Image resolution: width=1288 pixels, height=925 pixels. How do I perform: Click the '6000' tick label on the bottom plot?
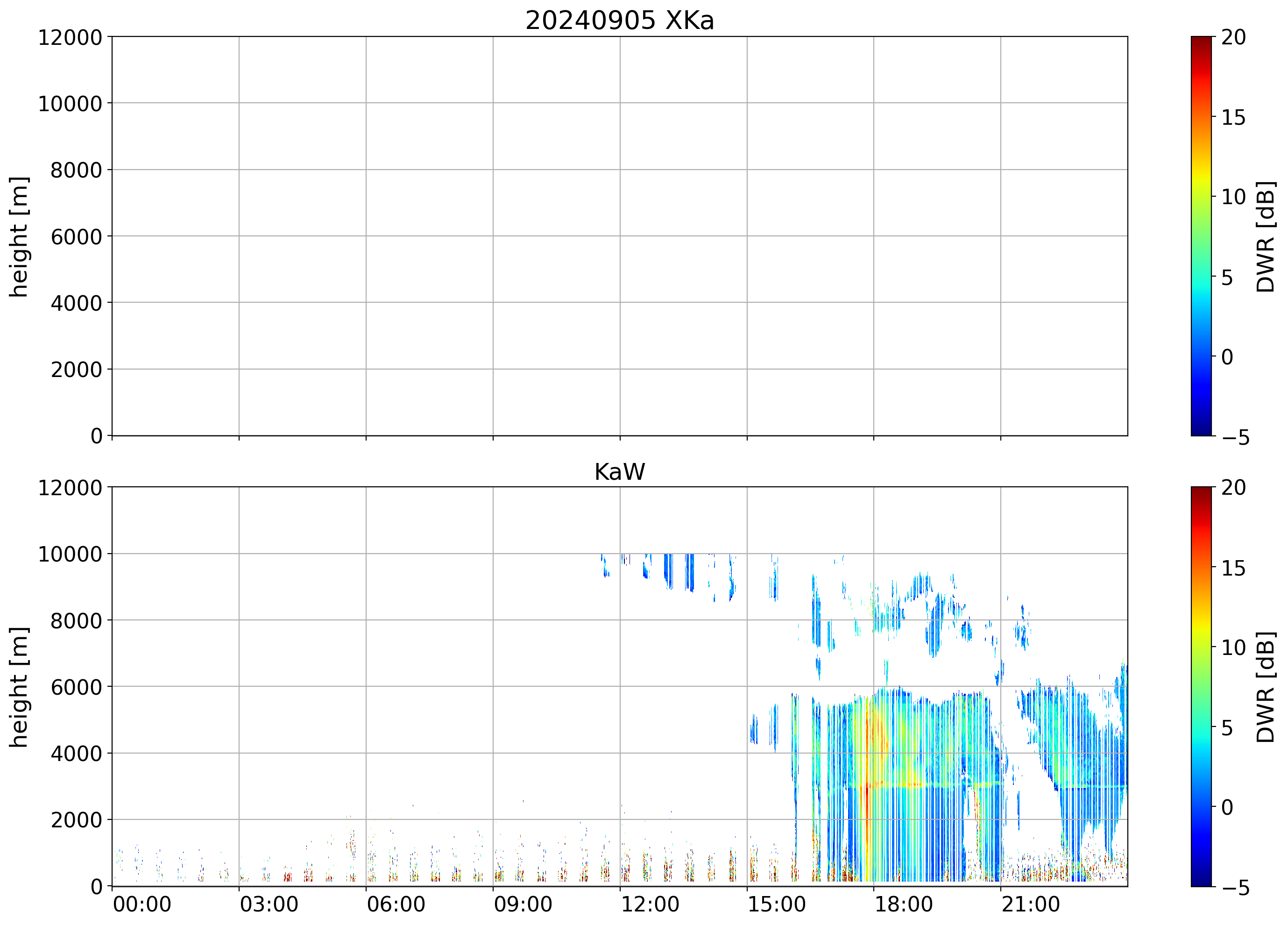coord(76,687)
